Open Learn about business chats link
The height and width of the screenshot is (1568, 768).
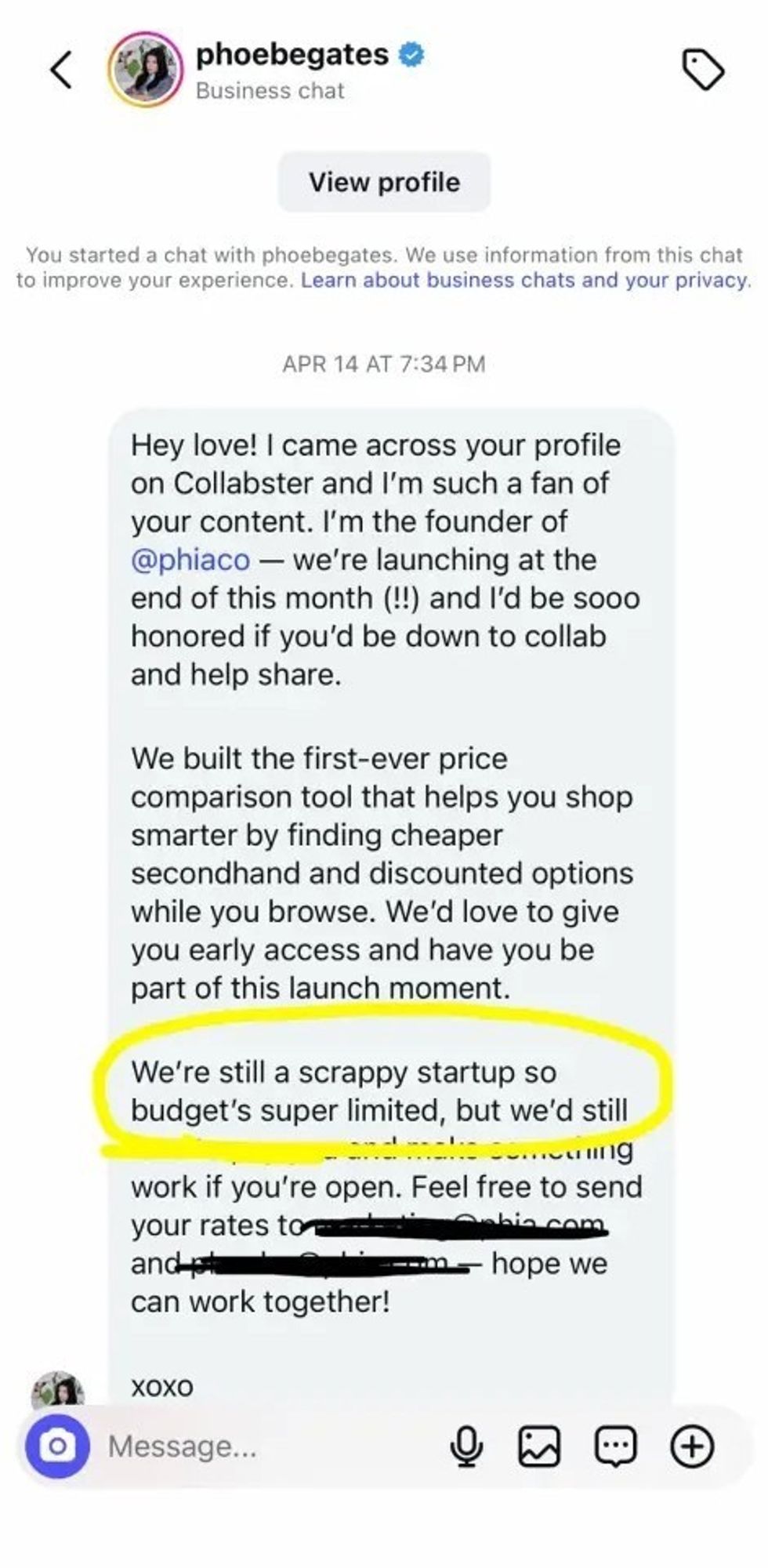(524, 281)
